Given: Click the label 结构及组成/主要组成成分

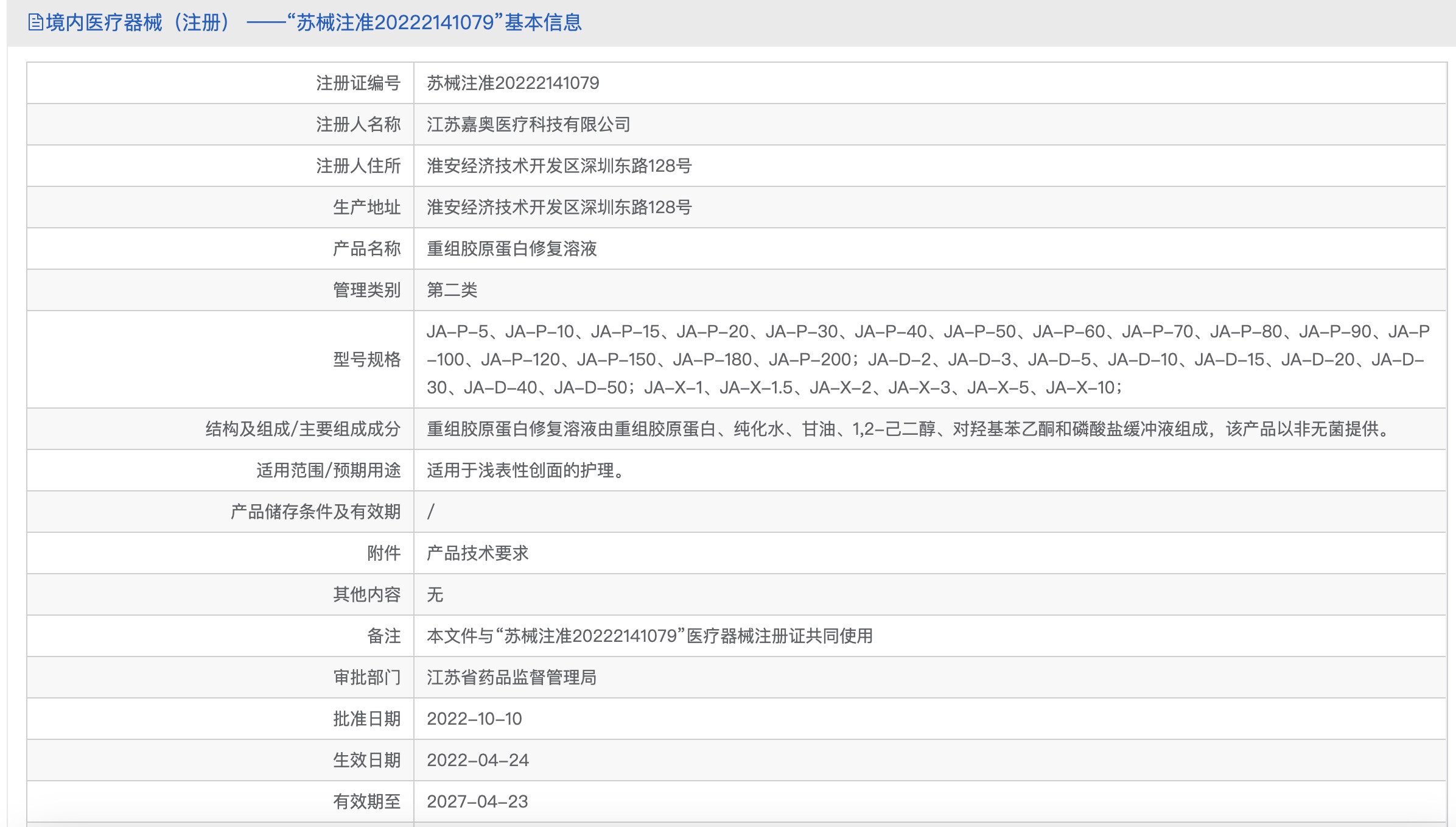Looking at the screenshot, I should click(x=303, y=429).
